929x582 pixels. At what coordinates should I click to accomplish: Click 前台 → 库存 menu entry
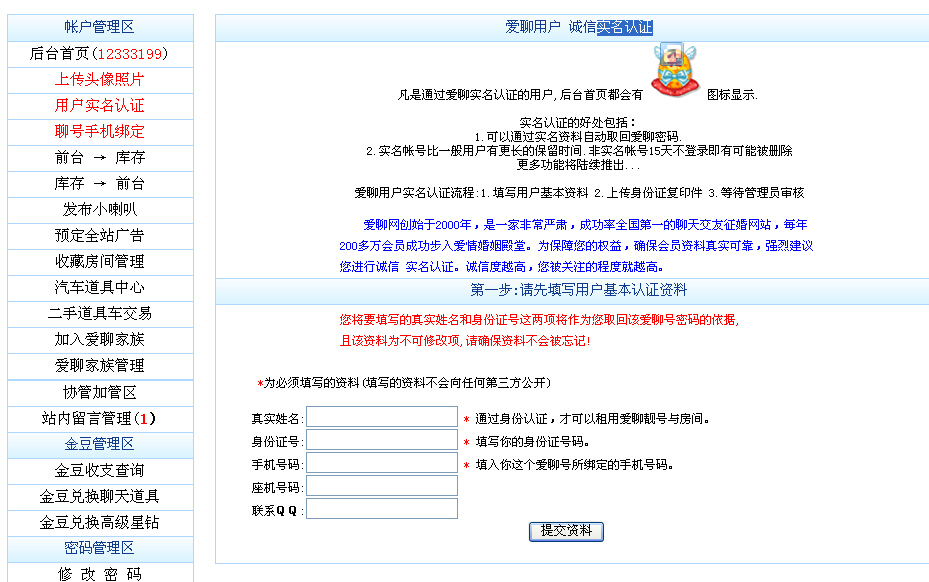click(99, 158)
